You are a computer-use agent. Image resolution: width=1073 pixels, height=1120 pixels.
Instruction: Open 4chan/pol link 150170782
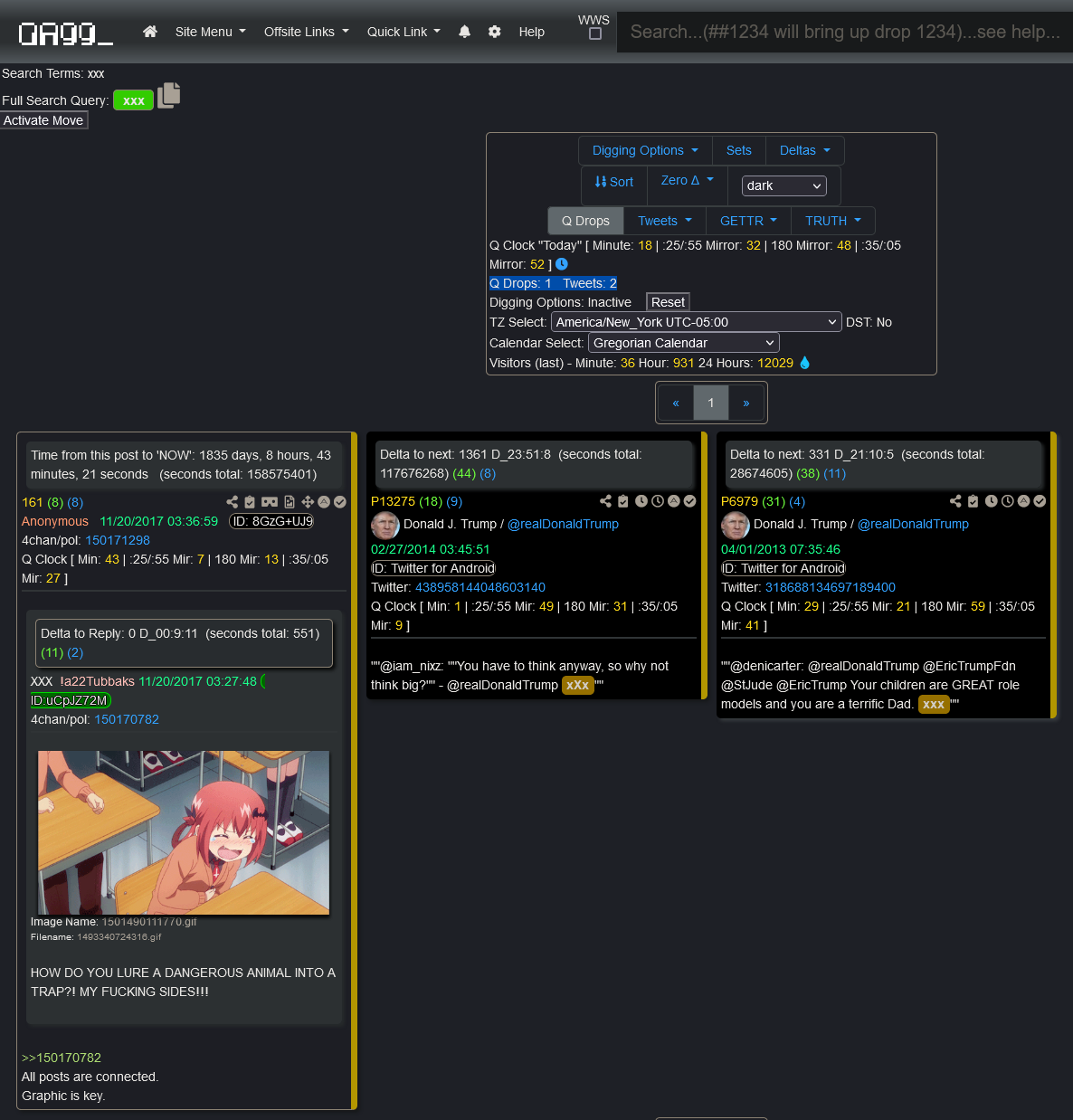click(127, 719)
